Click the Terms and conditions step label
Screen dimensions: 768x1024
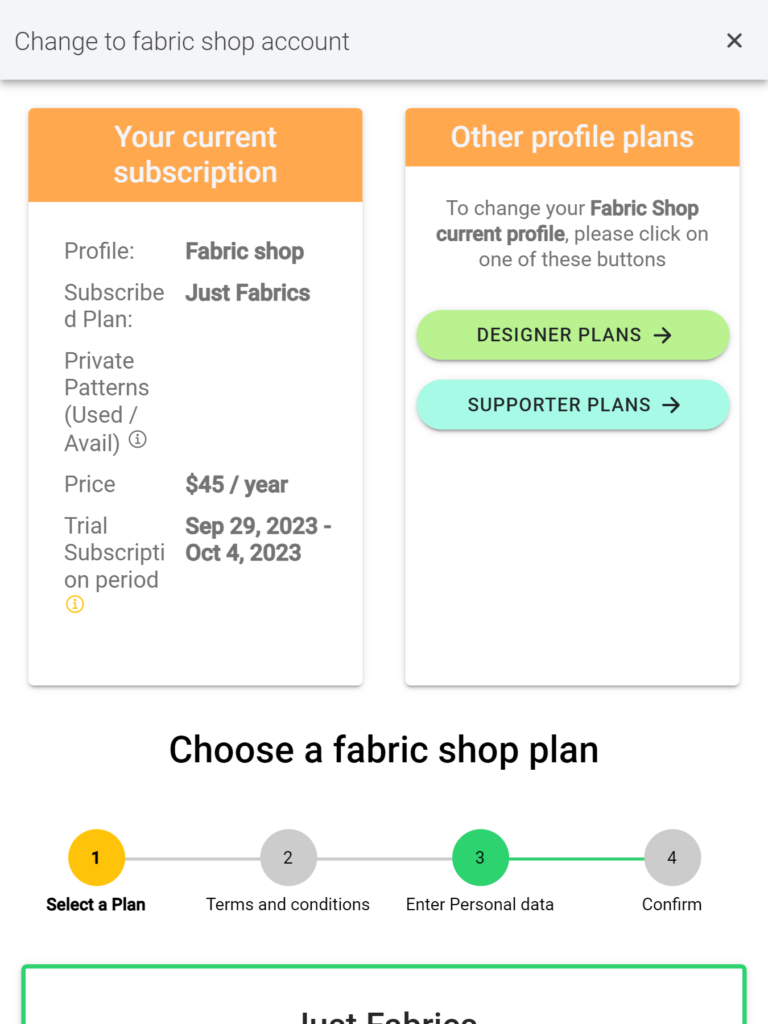point(288,904)
